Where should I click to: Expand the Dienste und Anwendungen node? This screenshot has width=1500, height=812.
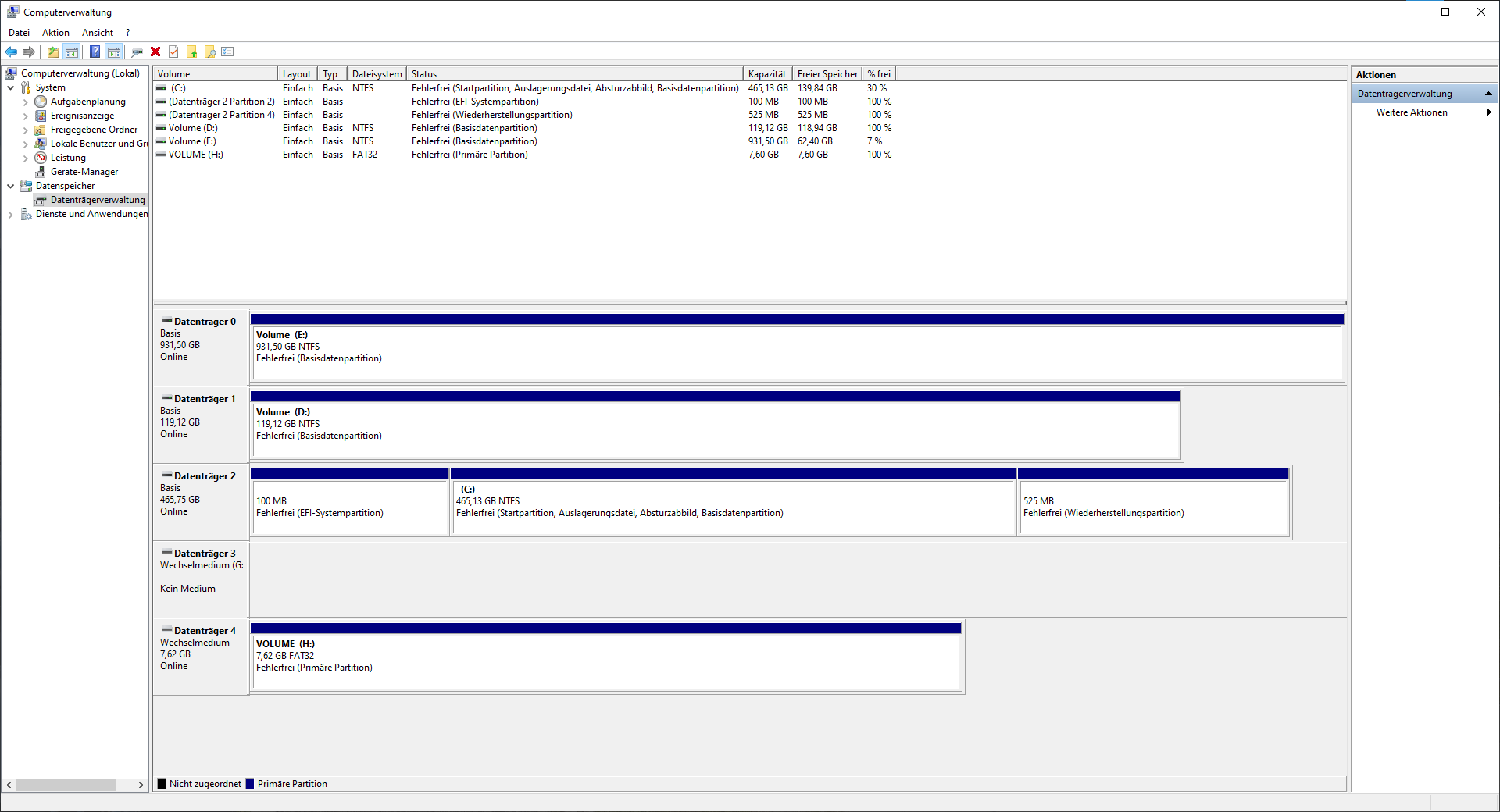11,214
